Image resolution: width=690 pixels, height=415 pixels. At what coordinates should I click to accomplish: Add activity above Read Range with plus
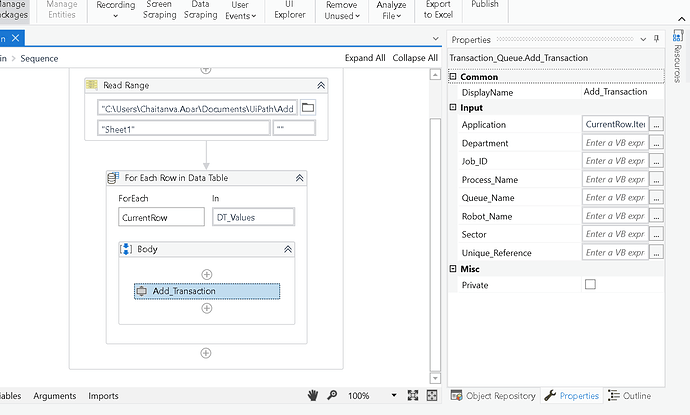click(x=206, y=70)
